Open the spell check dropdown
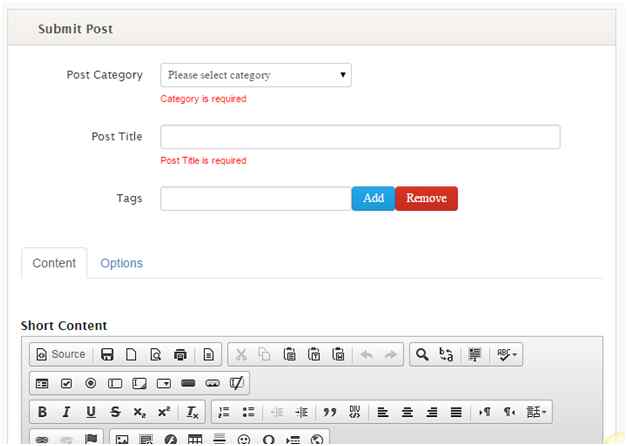Image resolution: width=627 pixels, height=446 pixels. 508,354
